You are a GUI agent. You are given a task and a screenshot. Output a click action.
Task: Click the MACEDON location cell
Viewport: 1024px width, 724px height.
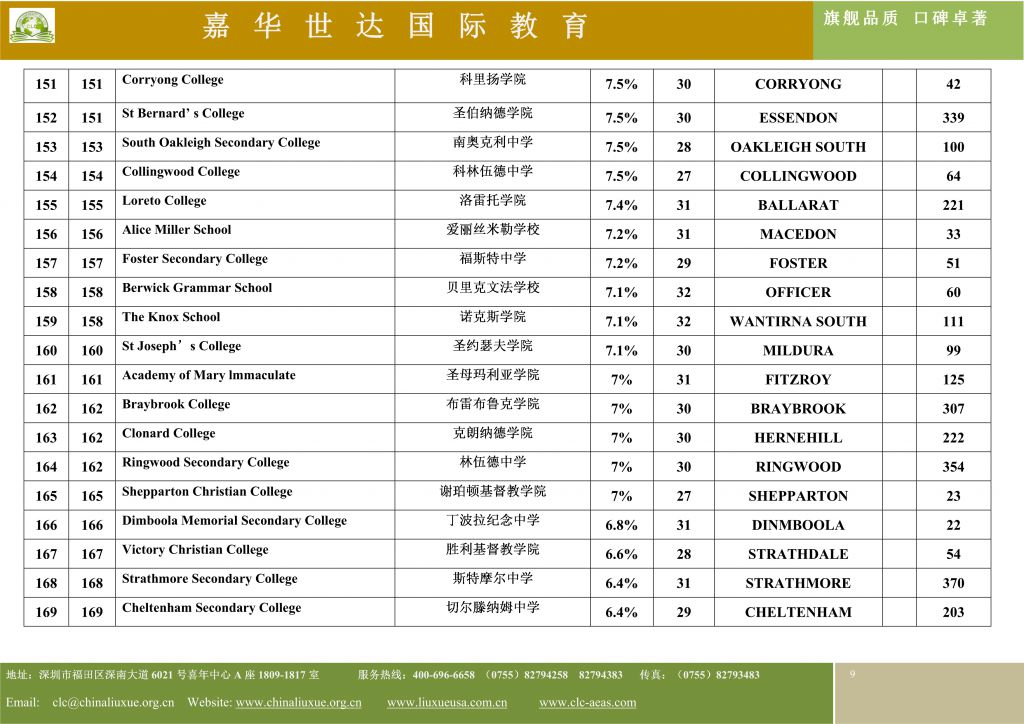798,234
